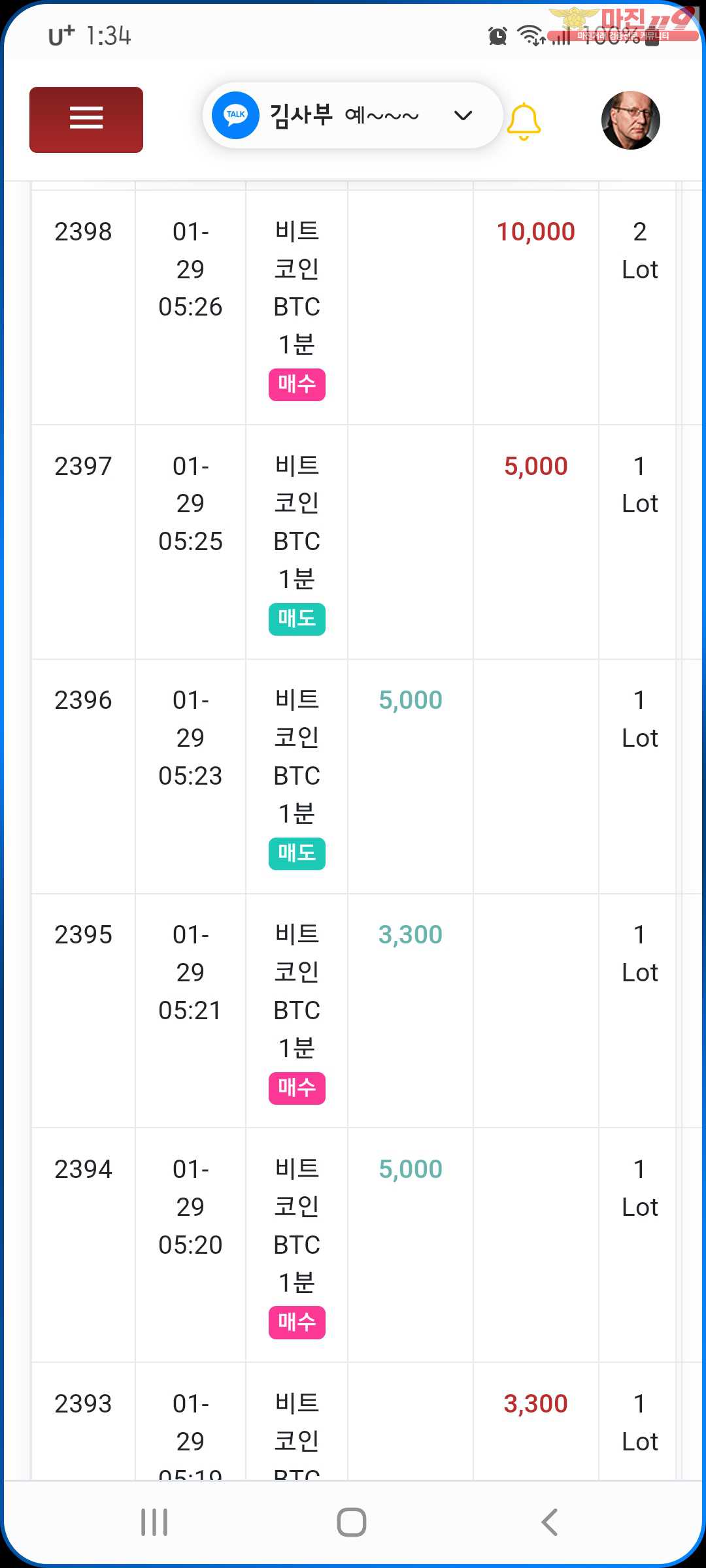706x1568 pixels.
Task: Select the 김사부 예~~~ chat label
Action: tap(345, 116)
